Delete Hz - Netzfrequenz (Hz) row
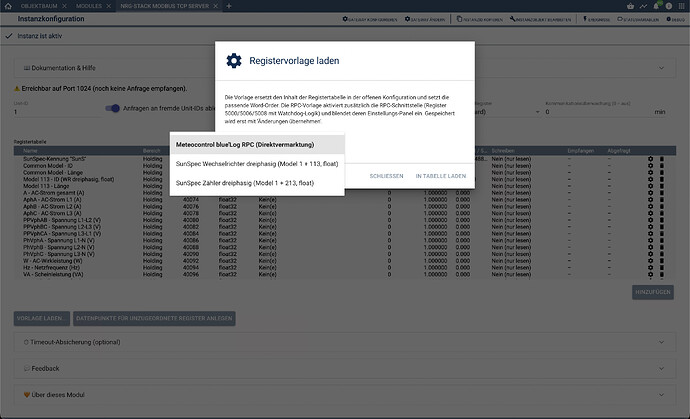The image size is (690, 419). point(662,268)
